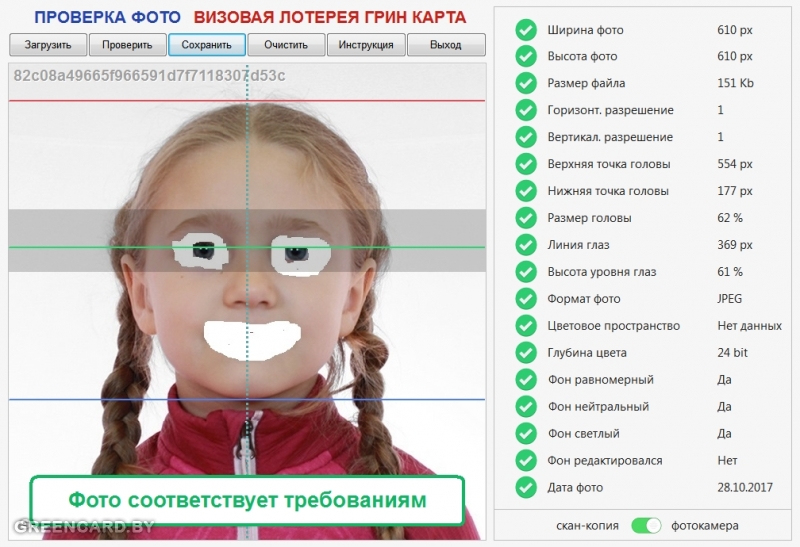Click the Нет value for Фон редактировался
Viewport: 800px width, 547px height.
tap(727, 461)
